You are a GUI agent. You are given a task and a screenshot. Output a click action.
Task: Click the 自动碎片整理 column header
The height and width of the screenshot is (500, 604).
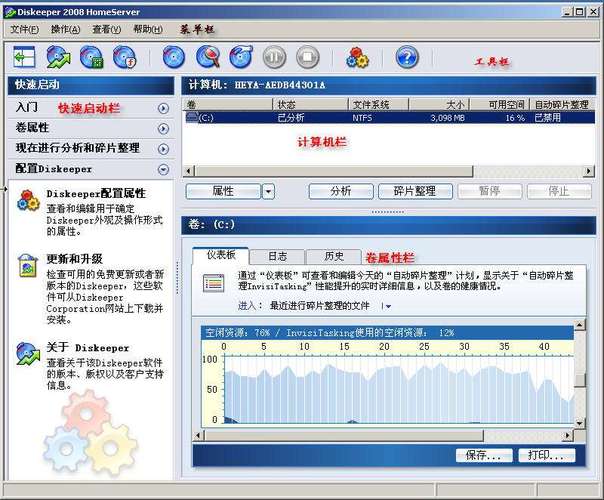(x=563, y=104)
